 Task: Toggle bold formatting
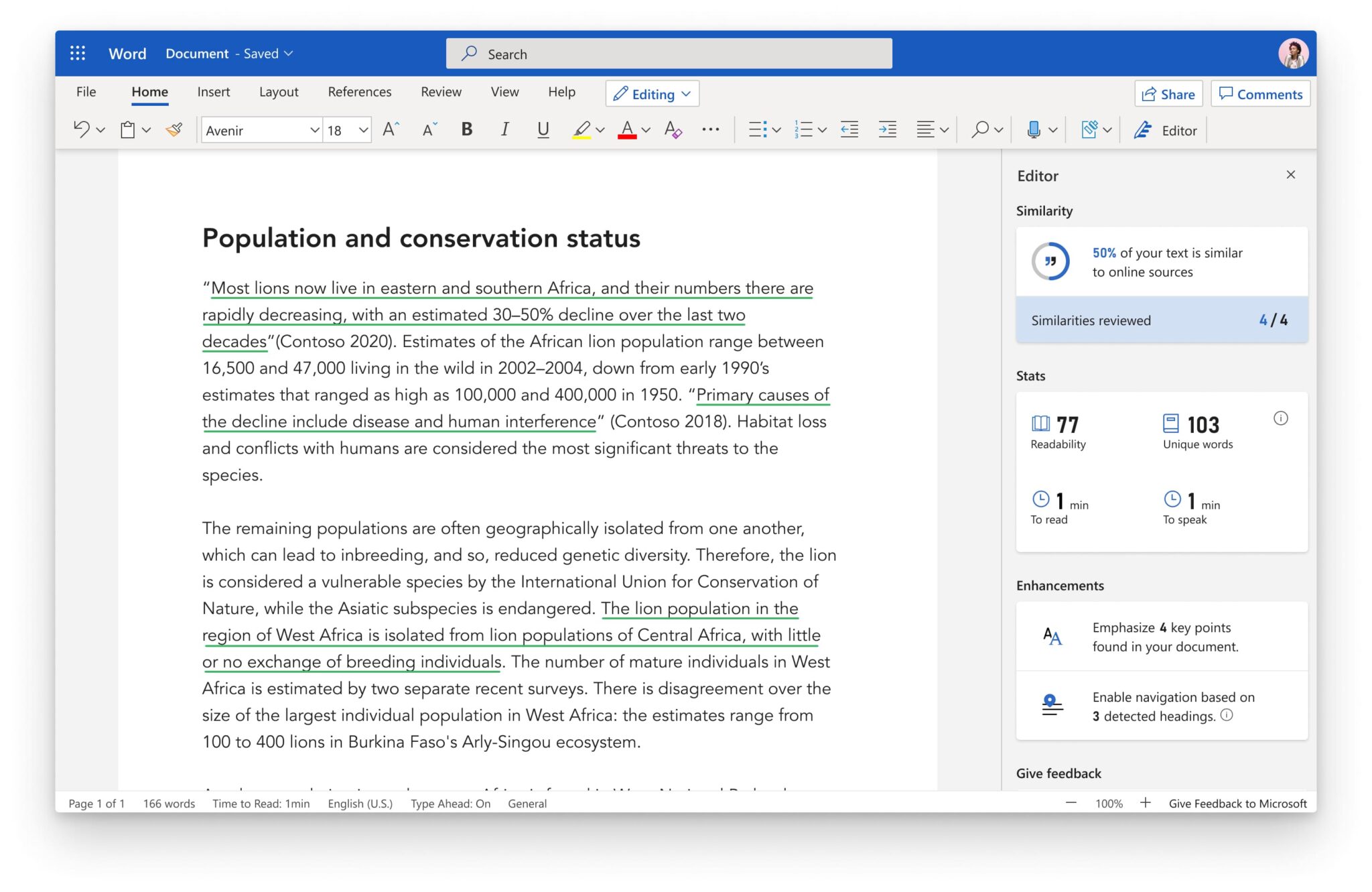466,129
